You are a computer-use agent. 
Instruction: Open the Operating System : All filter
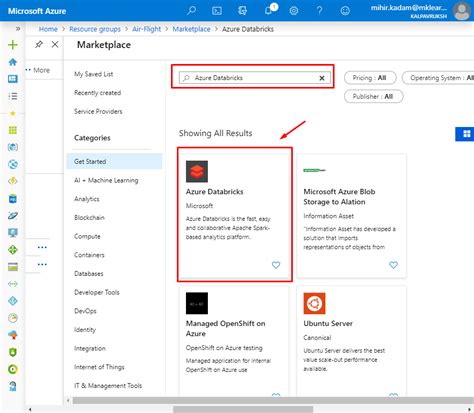pos(439,78)
